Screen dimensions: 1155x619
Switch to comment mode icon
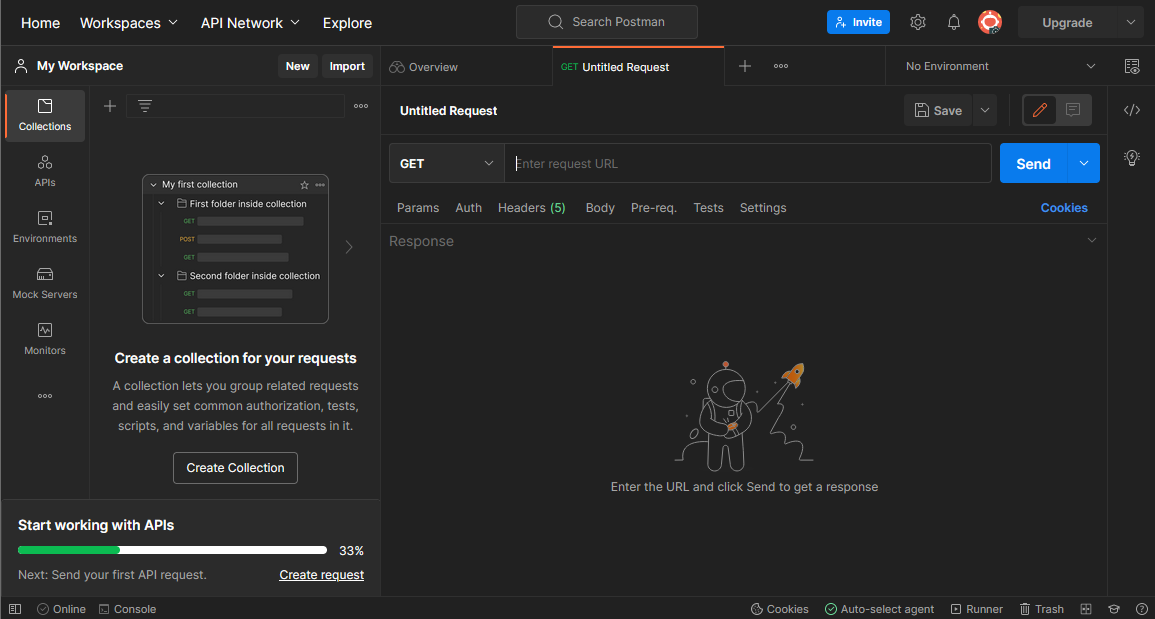point(1073,110)
